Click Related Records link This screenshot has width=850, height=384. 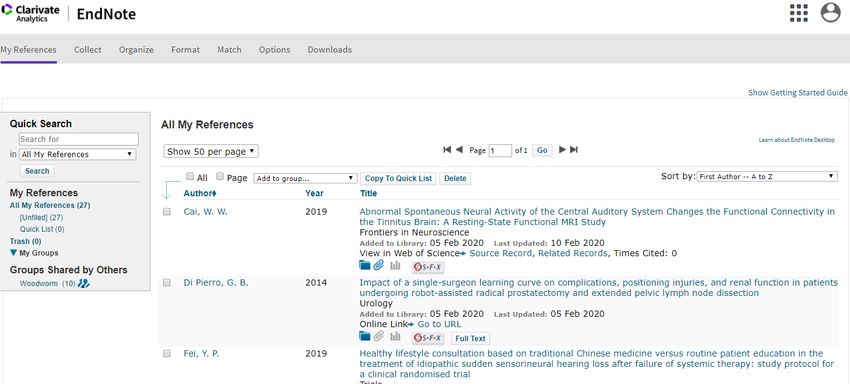pos(572,253)
